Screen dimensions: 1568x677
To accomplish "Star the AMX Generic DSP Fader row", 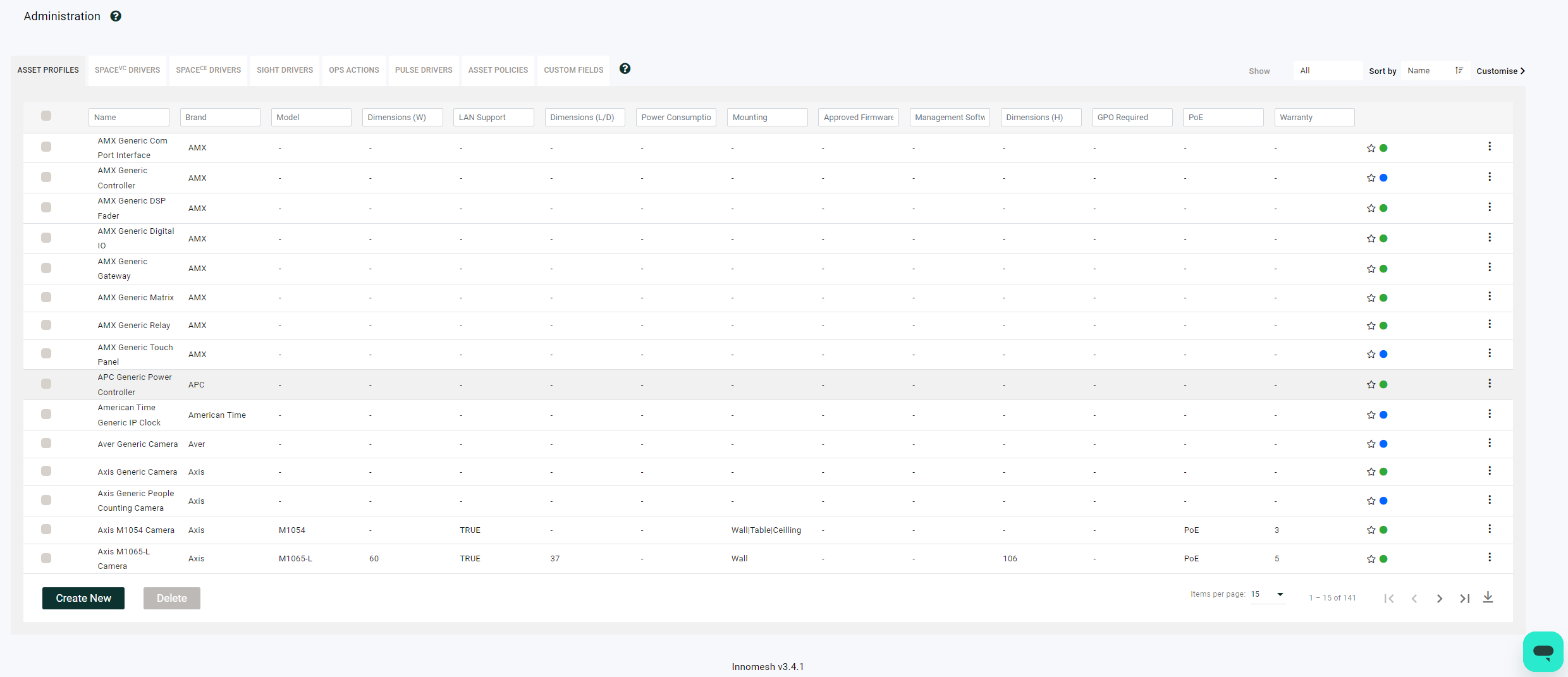I will [x=1371, y=208].
